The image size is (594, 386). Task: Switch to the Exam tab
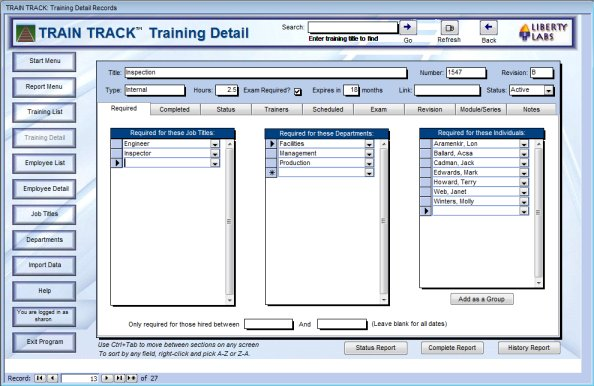point(379,109)
